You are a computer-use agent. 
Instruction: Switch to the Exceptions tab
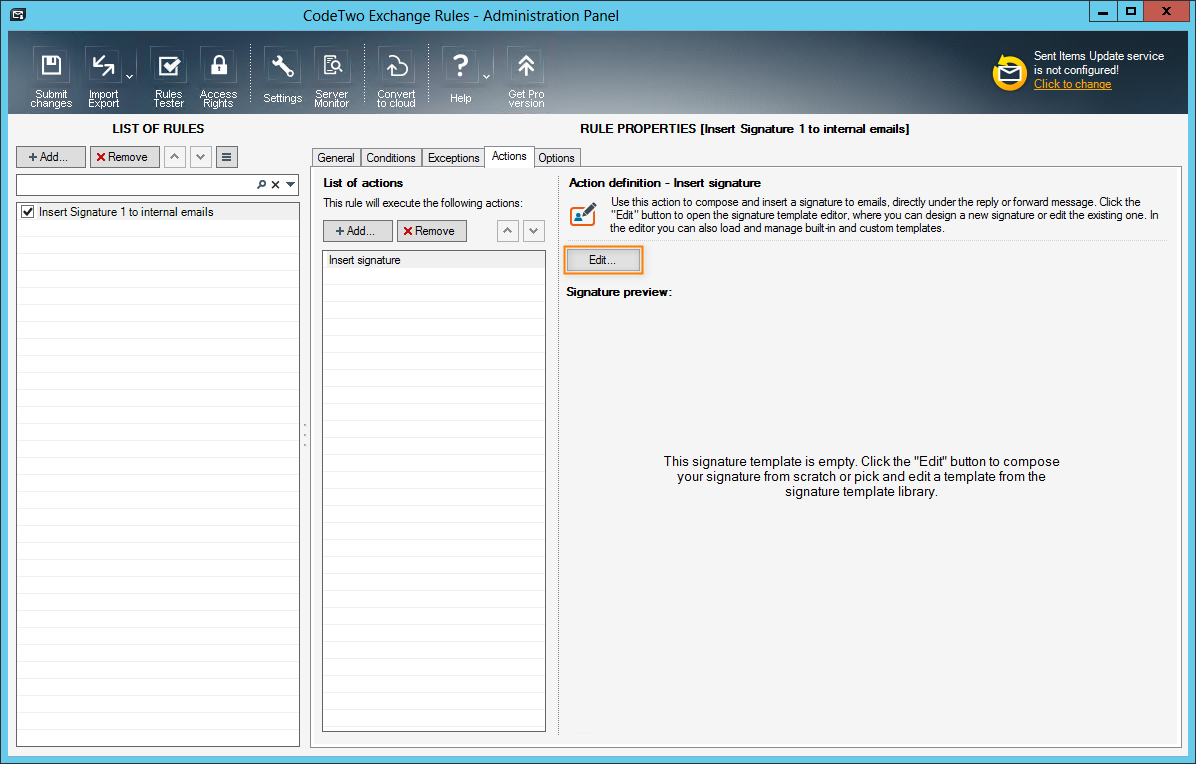[x=453, y=158]
